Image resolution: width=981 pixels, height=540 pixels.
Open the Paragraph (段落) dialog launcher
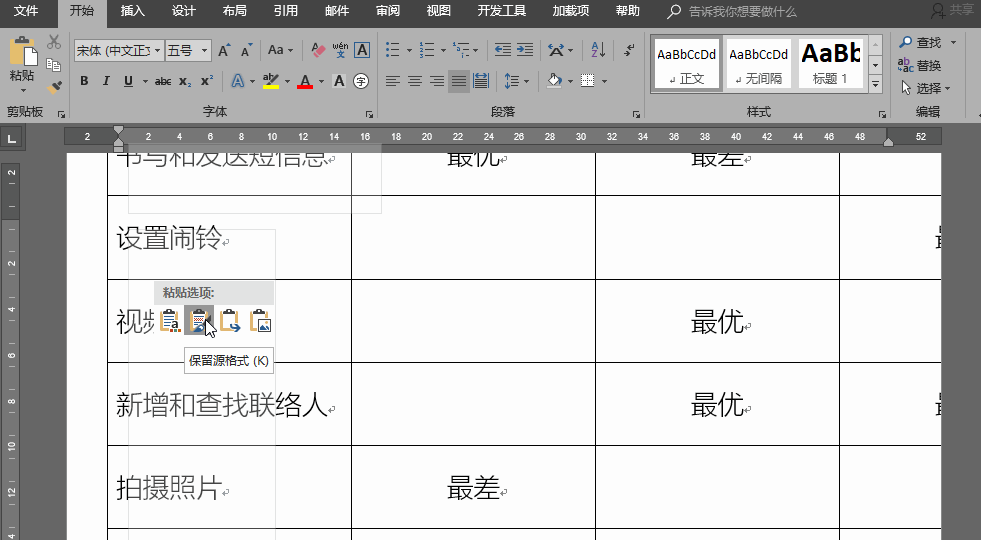636,115
